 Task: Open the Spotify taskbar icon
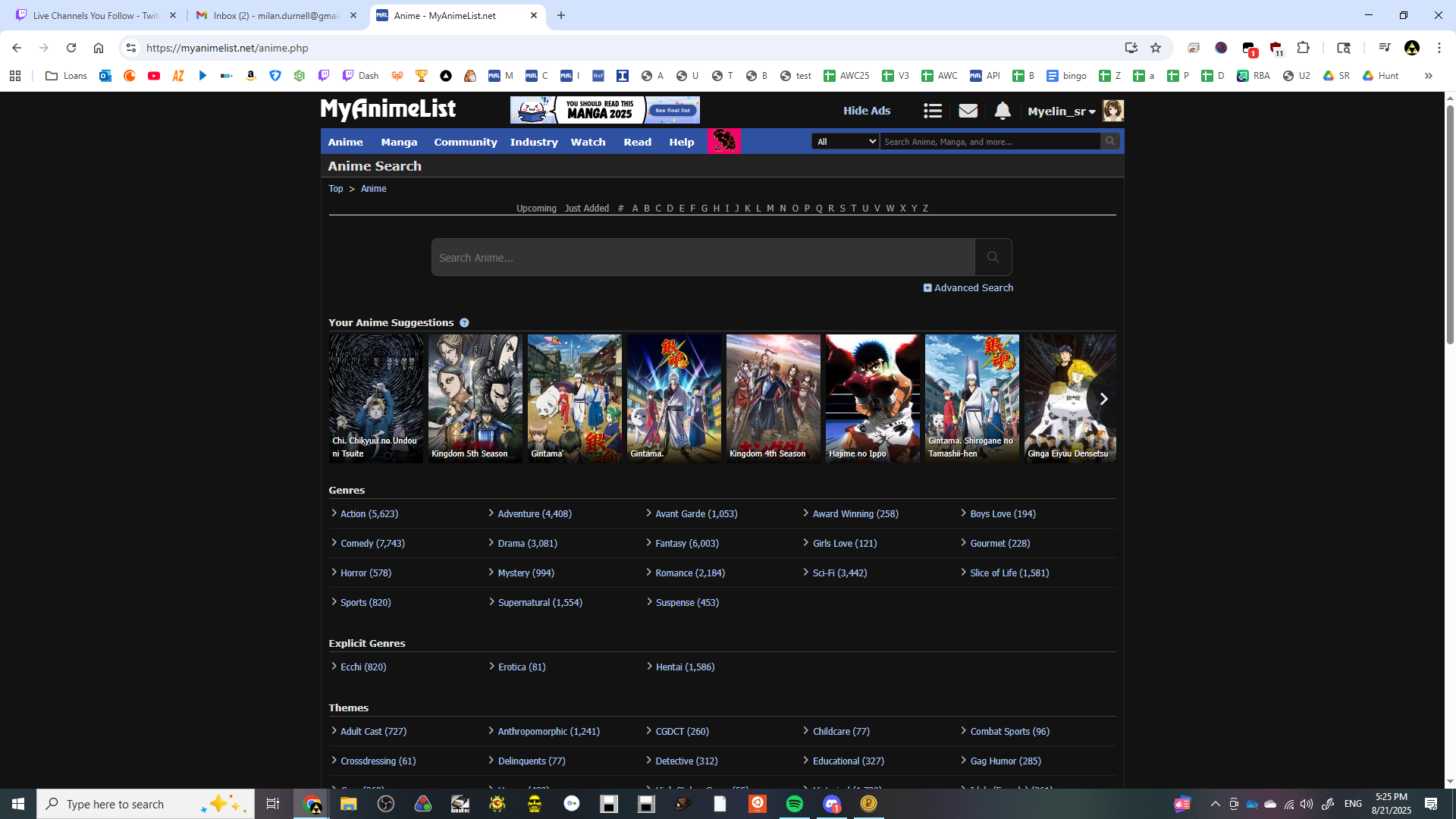click(x=794, y=804)
